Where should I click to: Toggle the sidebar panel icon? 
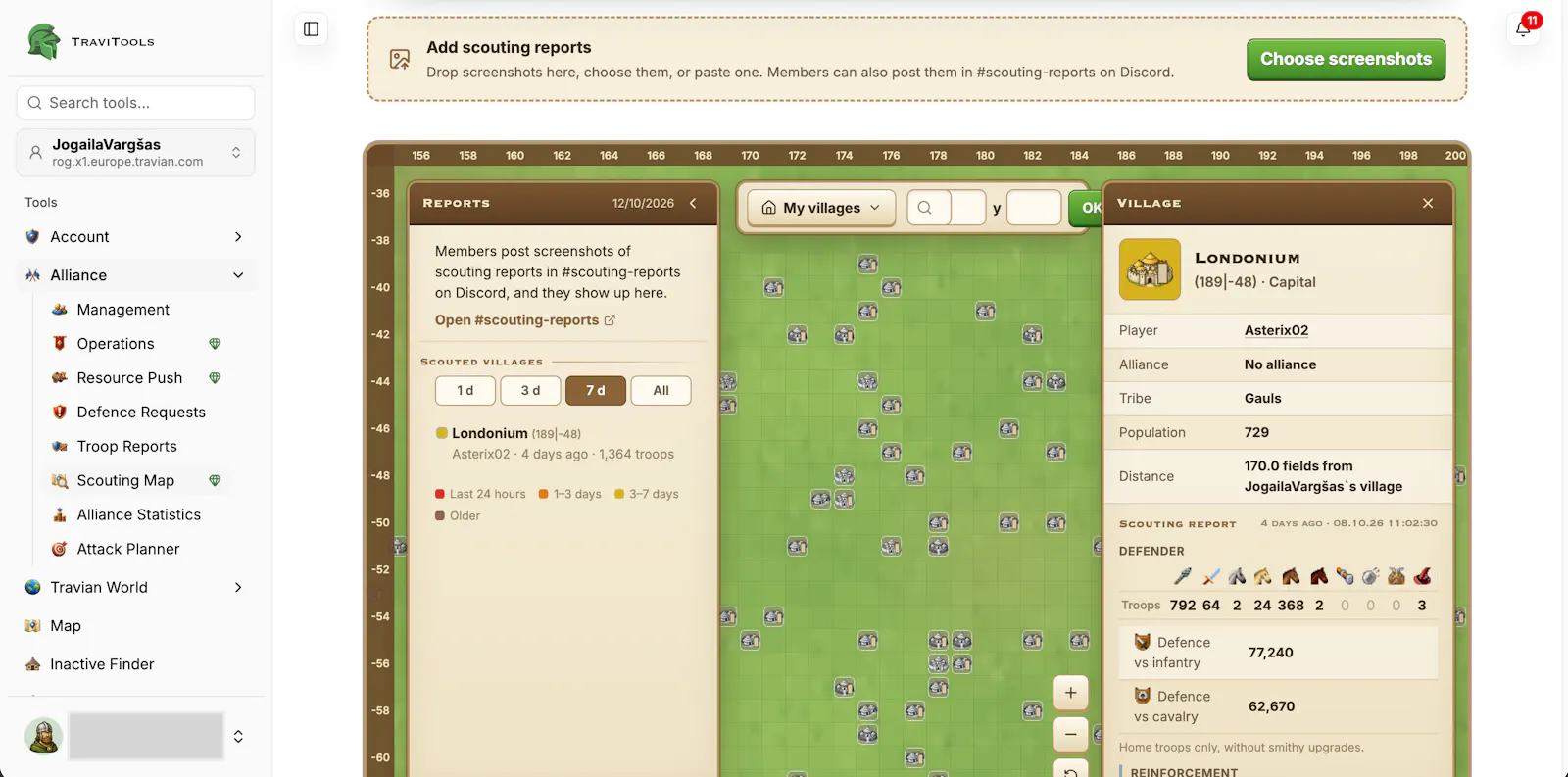coord(311,29)
